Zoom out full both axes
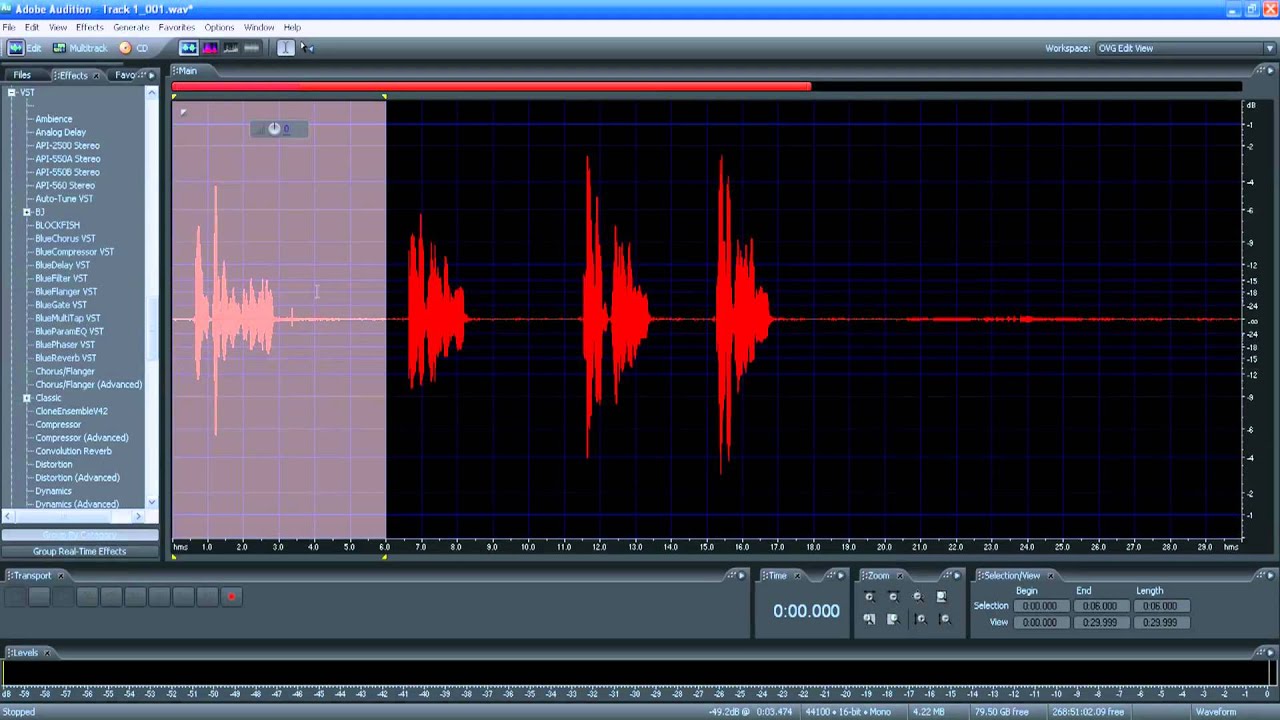Image resolution: width=1280 pixels, height=720 pixels. click(x=917, y=597)
